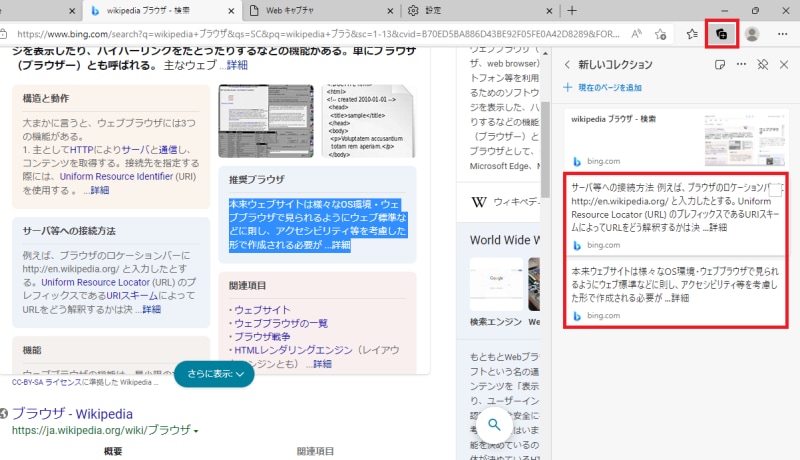Unpin the Collections pane
The width and height of the screenshot is (800, 460).
(762, 65)
